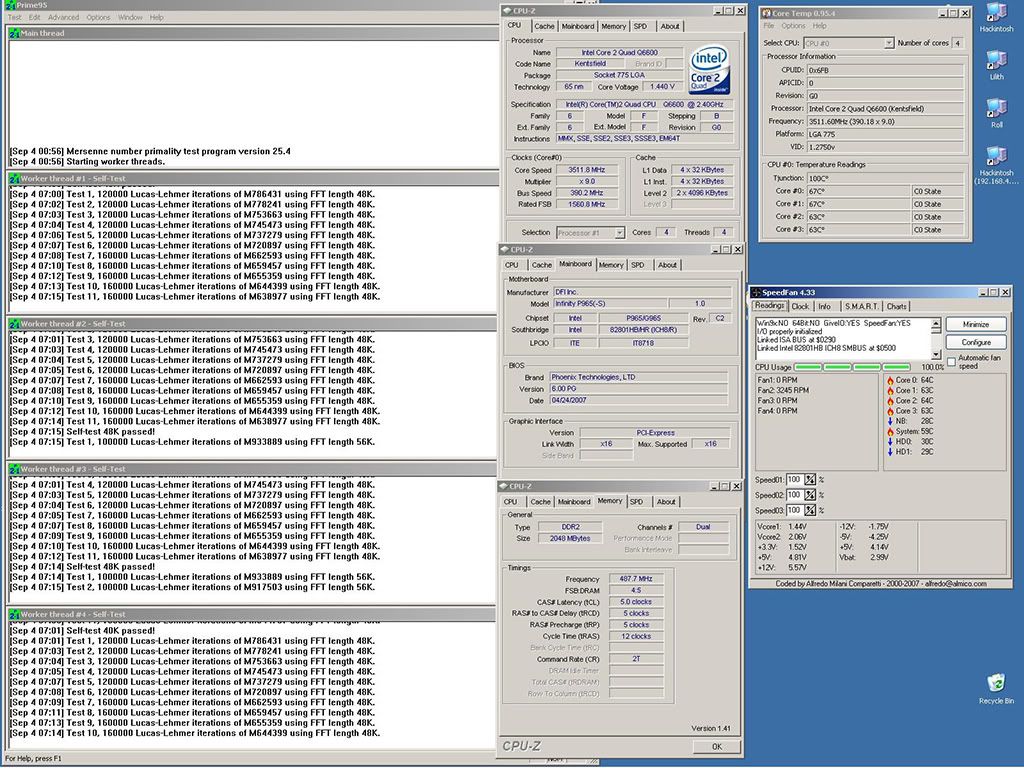This screenshot has height=768, width=1024.
Task: Click the Speed02 spin arrows in SpeedFan
Action: click(x=810, y=495)
